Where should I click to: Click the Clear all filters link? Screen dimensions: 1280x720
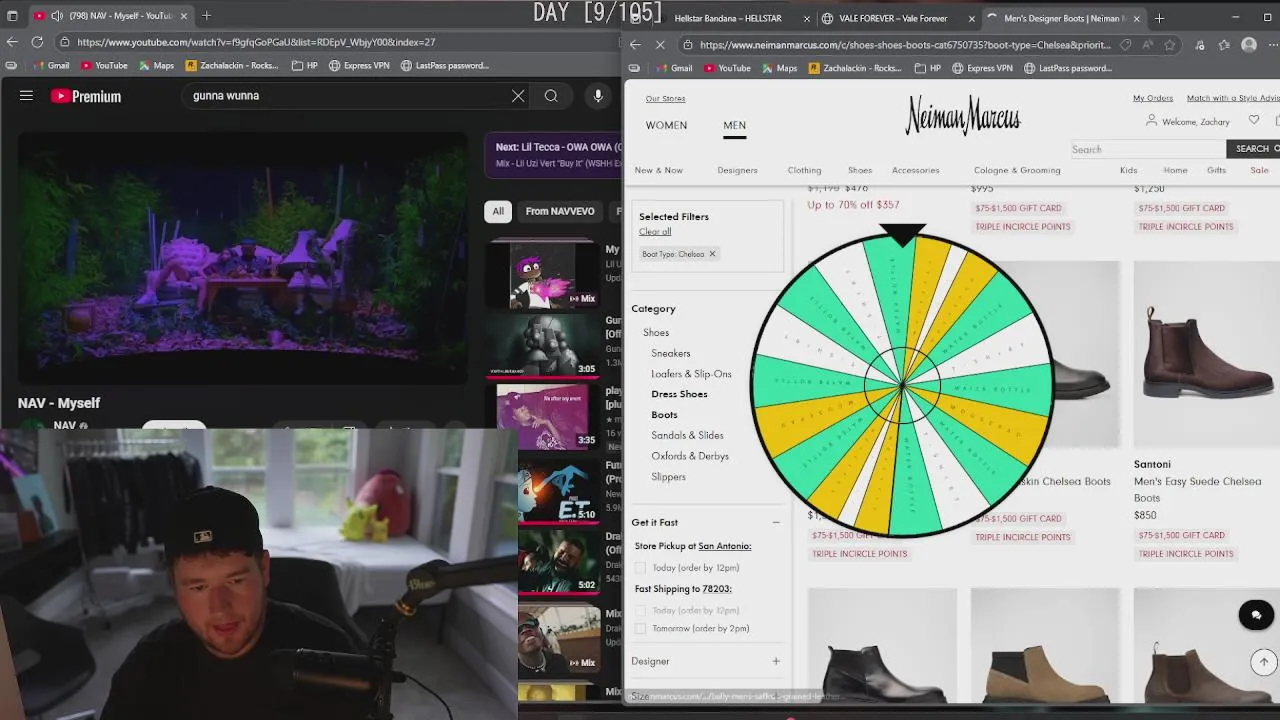655,232
